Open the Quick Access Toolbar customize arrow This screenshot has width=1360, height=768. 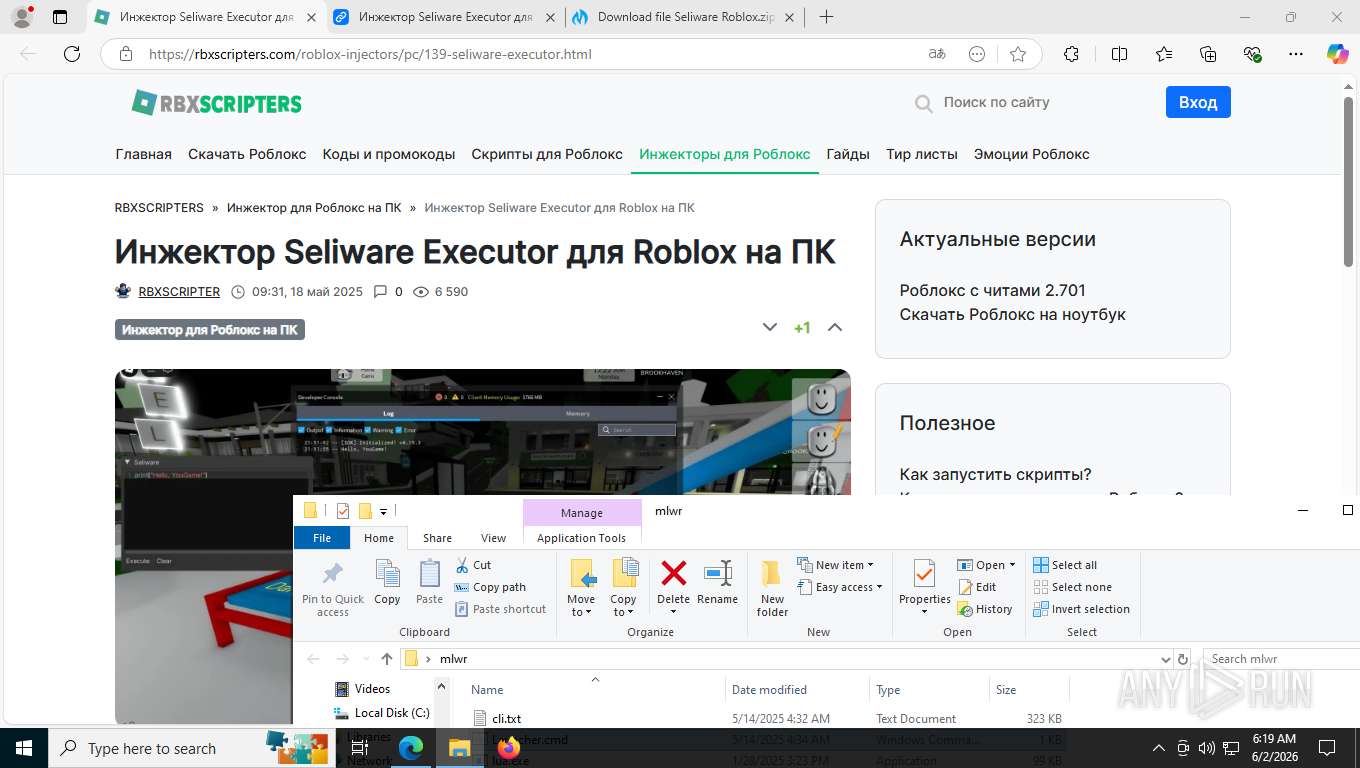(x=383, y=511)
